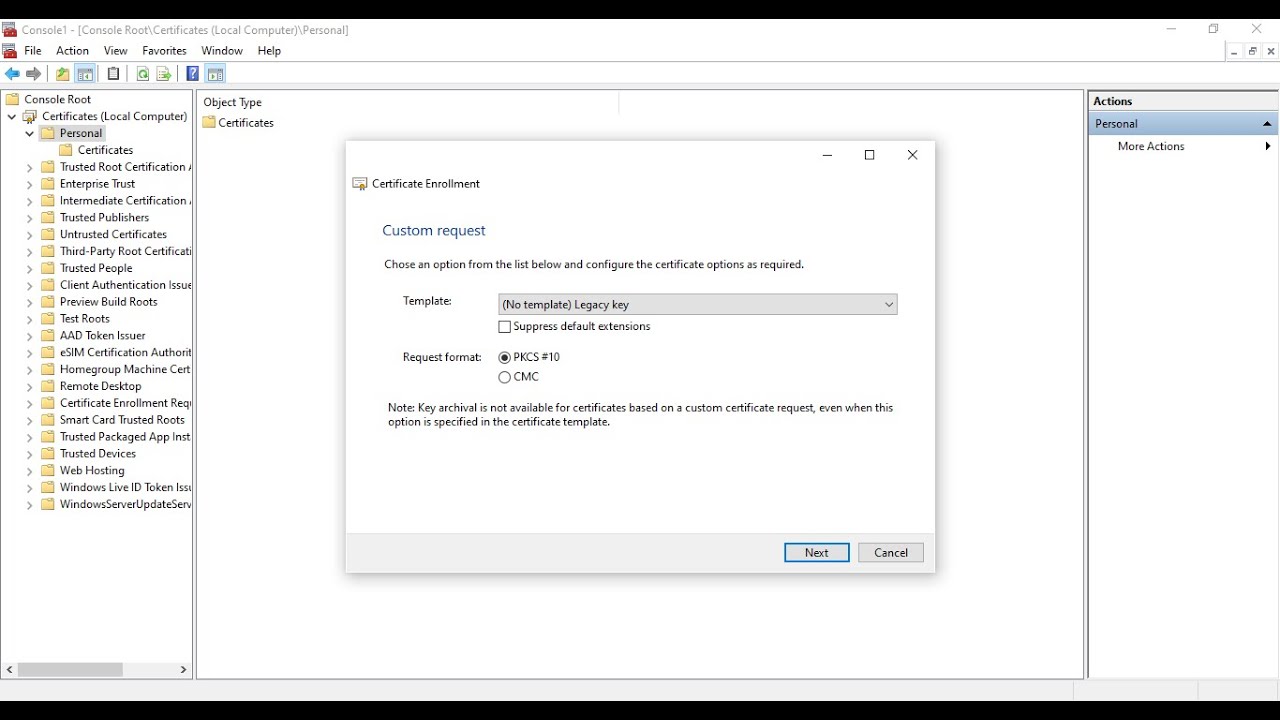
Task: Toggle the Show/Hide Console Tree icon
Action: 86,74
